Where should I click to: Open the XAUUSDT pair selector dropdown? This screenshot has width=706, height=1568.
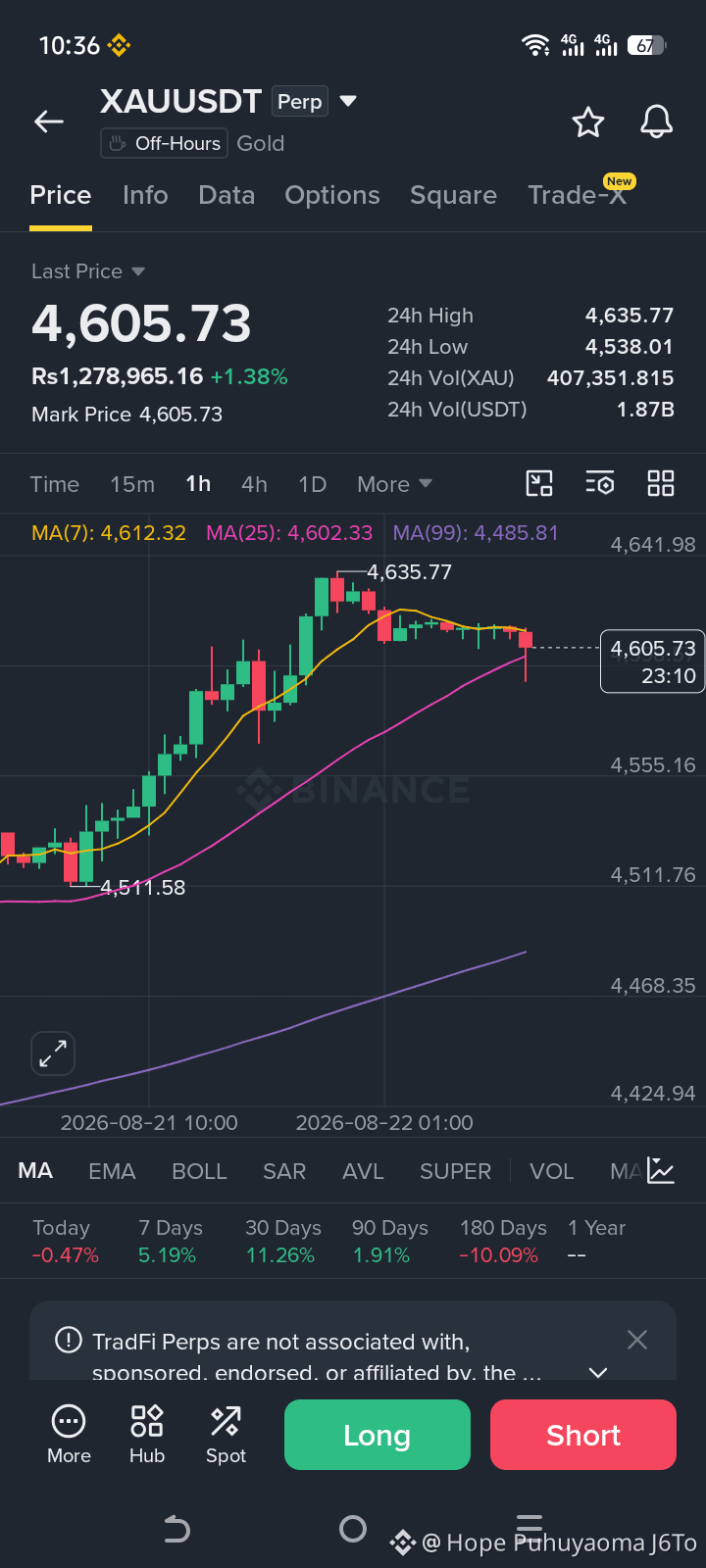348,101
